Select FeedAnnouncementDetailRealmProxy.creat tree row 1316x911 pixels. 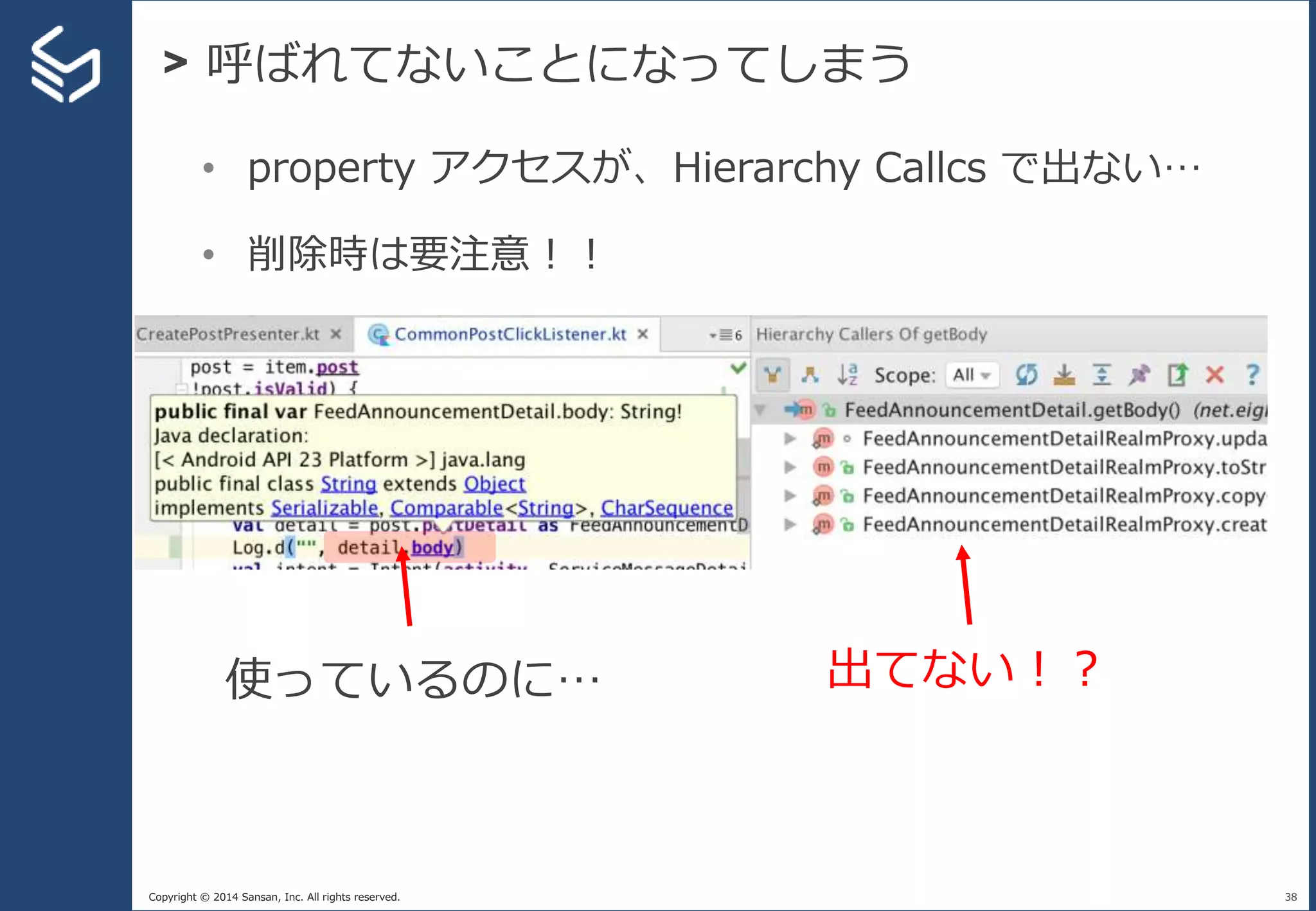pos(1063,525)
